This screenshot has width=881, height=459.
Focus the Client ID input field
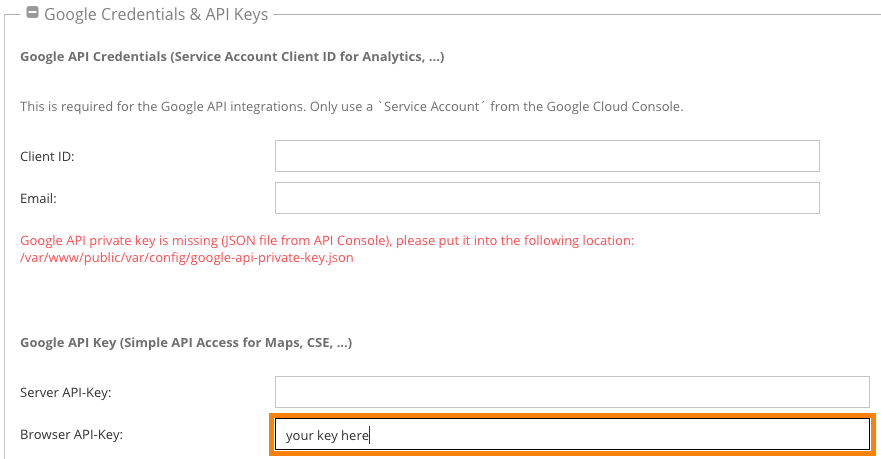pos(547,156)
